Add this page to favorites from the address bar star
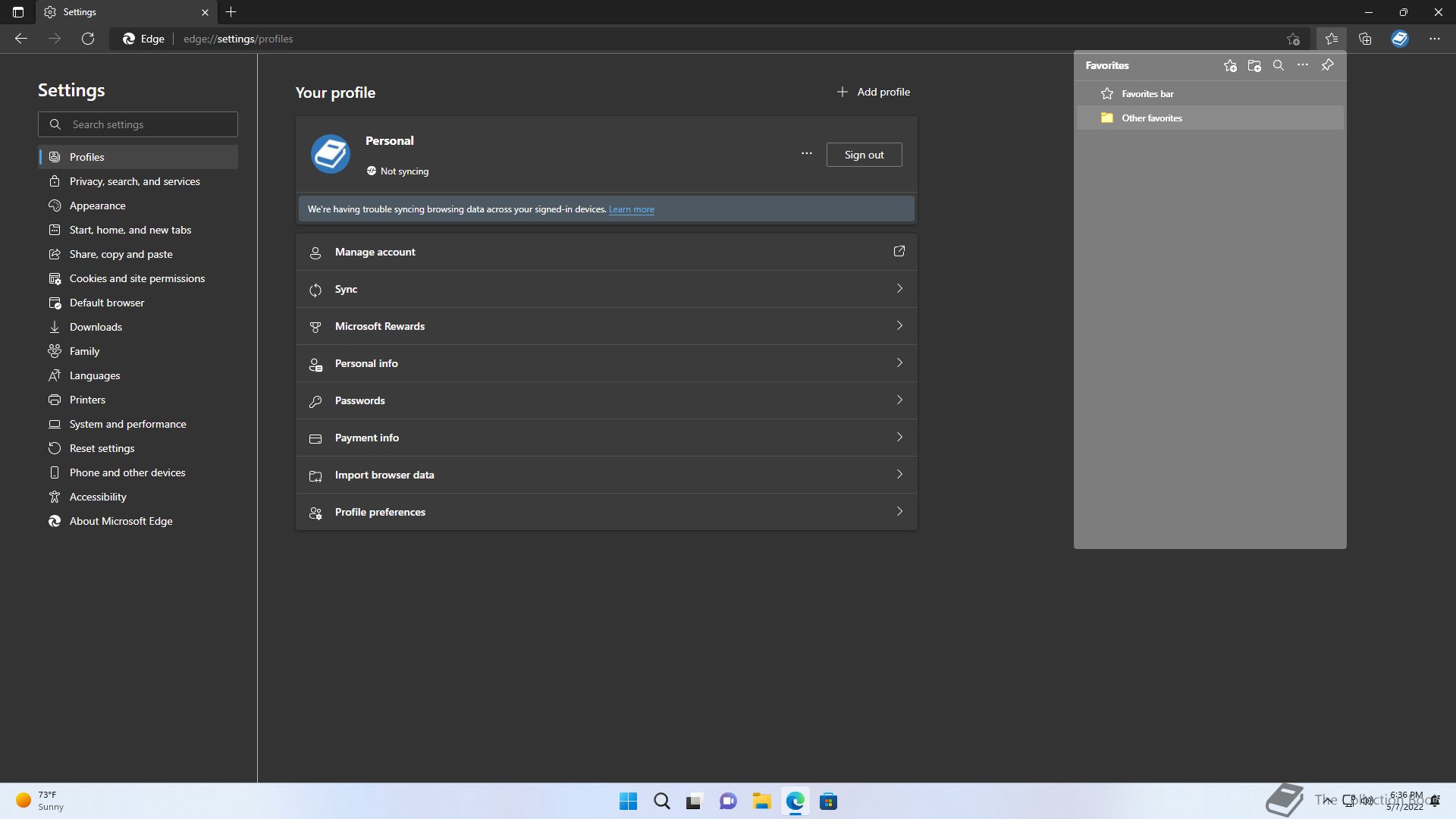The image size is (1456, 819). [1294, 39]
